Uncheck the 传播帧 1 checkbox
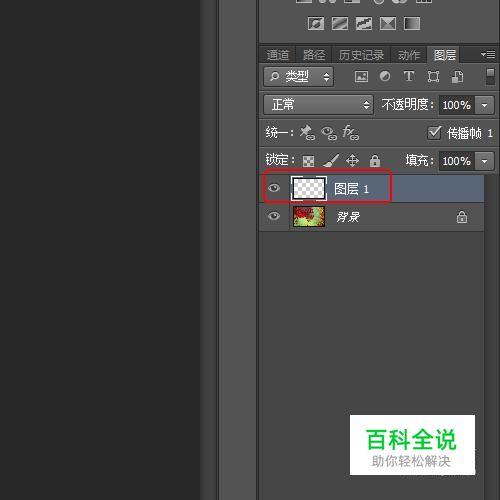This screenshot has height=500, width=500. point(434,133)
